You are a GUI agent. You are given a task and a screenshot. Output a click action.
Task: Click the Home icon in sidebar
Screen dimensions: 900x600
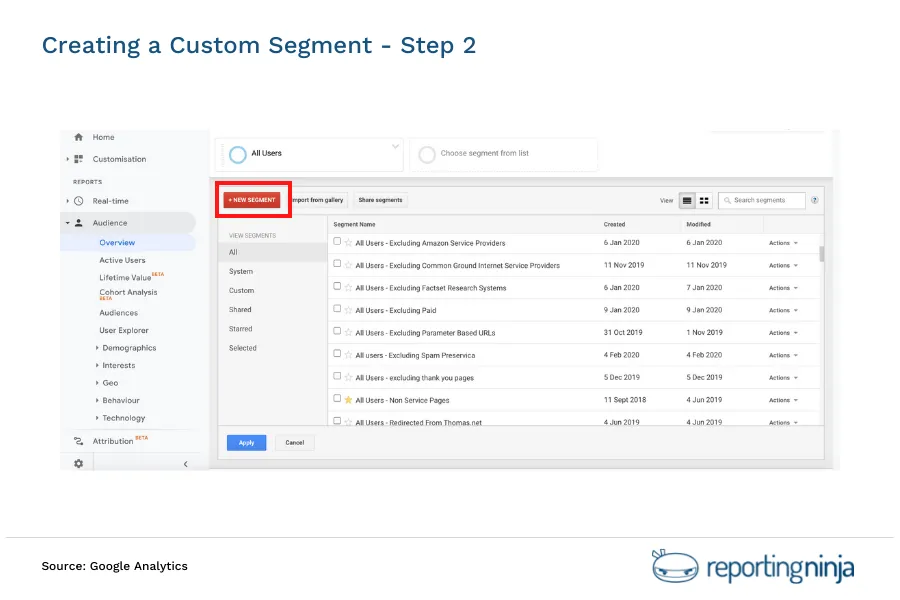pyautogui.click(x=78, y=135)
